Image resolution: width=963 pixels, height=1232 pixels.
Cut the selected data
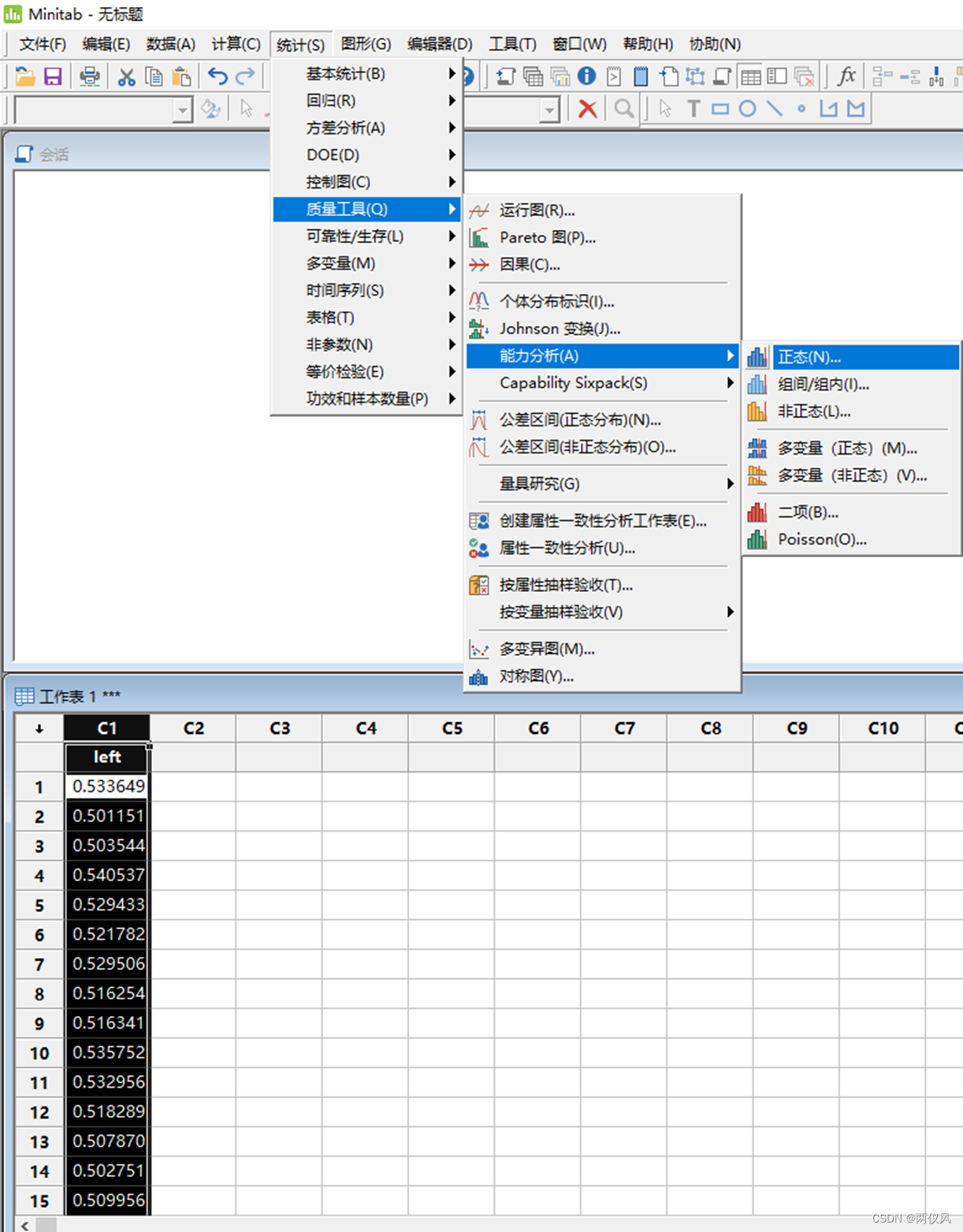coord(126,76)
